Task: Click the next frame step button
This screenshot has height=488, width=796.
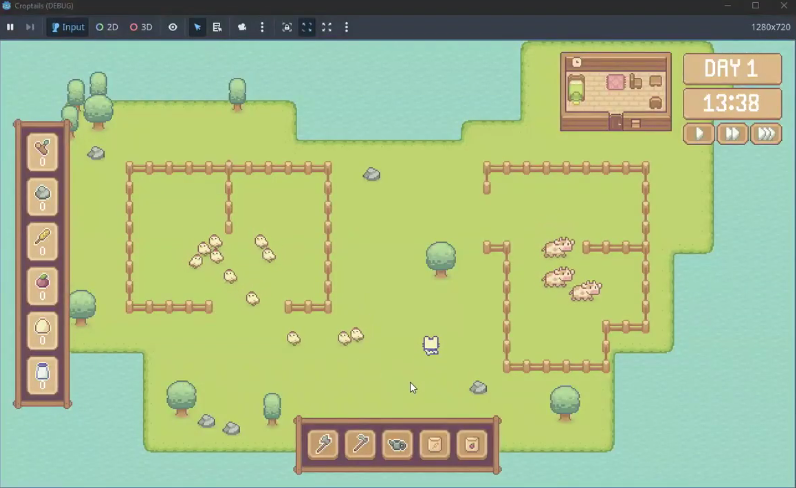Action: click(x=30, y=27)
